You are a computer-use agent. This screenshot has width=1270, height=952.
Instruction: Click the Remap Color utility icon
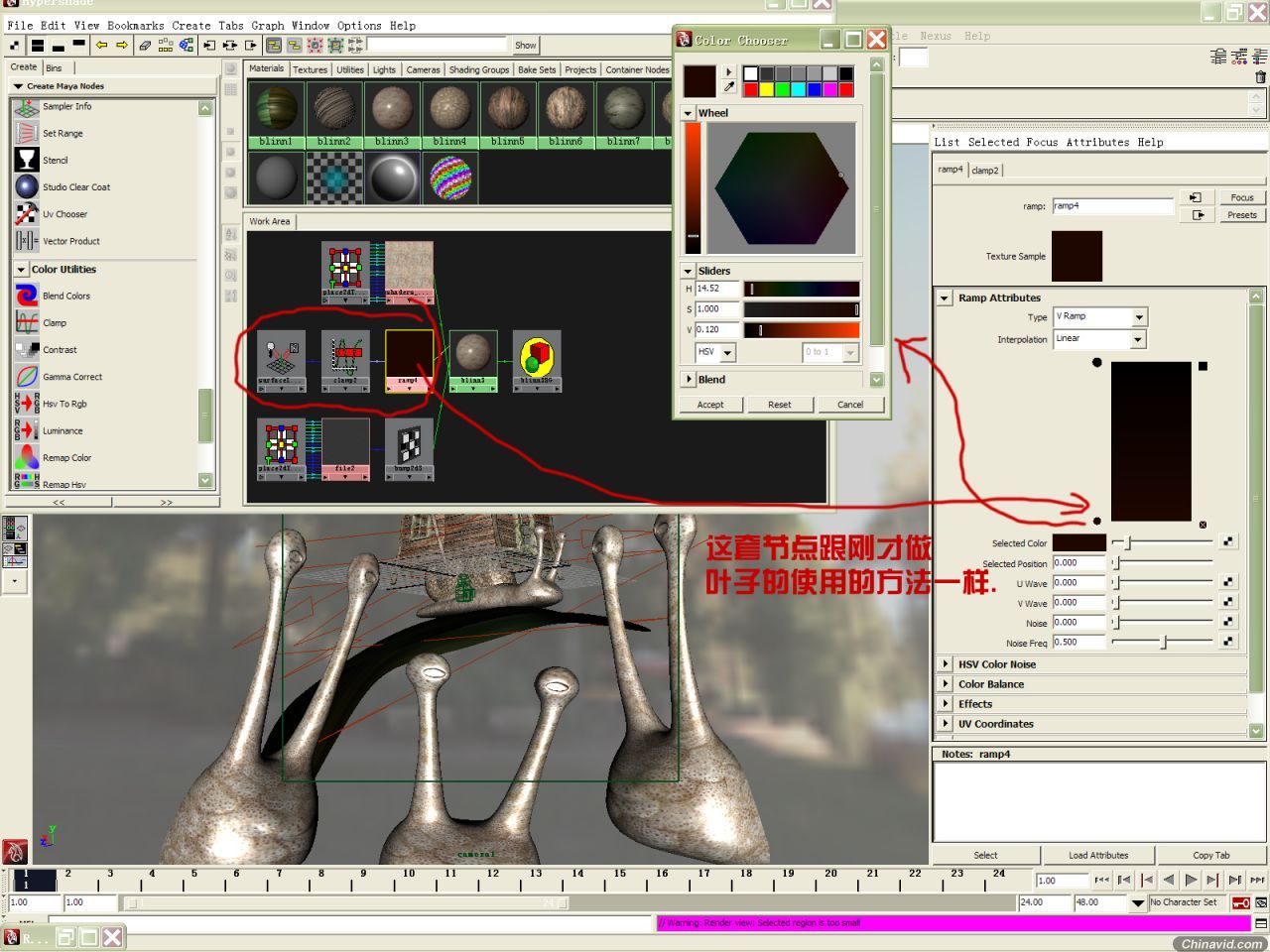click(x=27, y=457)
